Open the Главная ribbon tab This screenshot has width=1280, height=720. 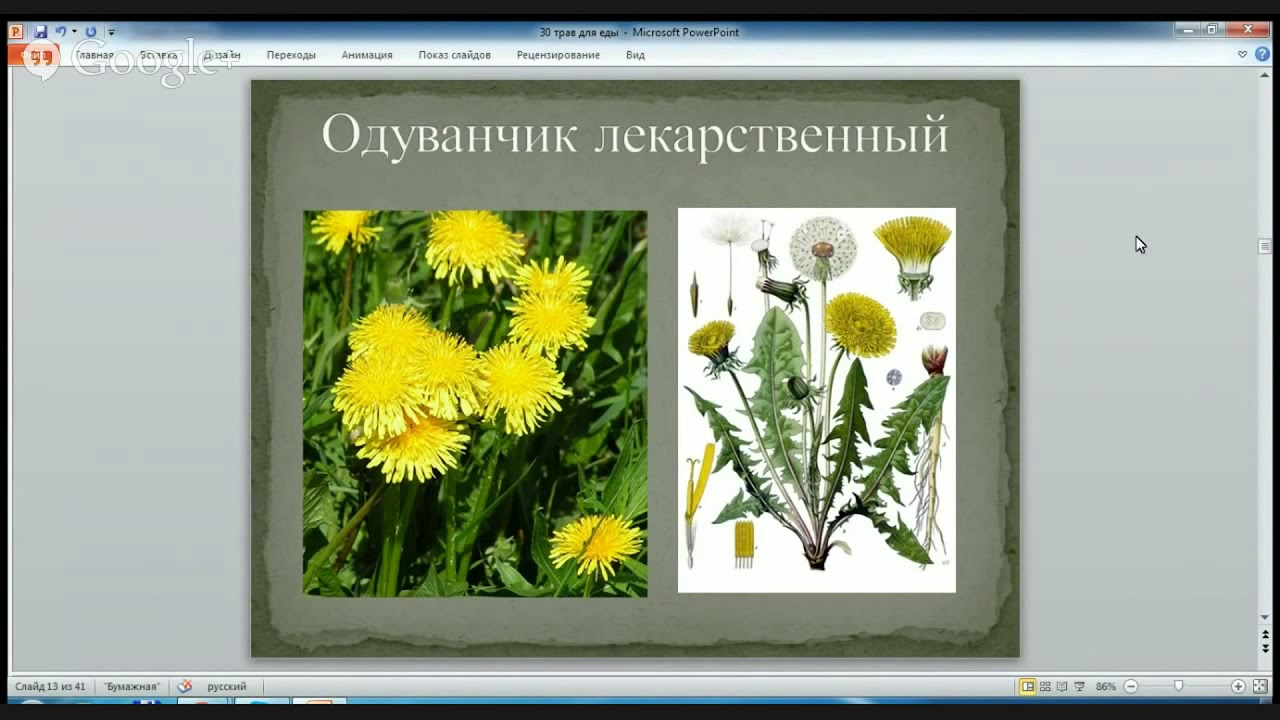[95, 55]
